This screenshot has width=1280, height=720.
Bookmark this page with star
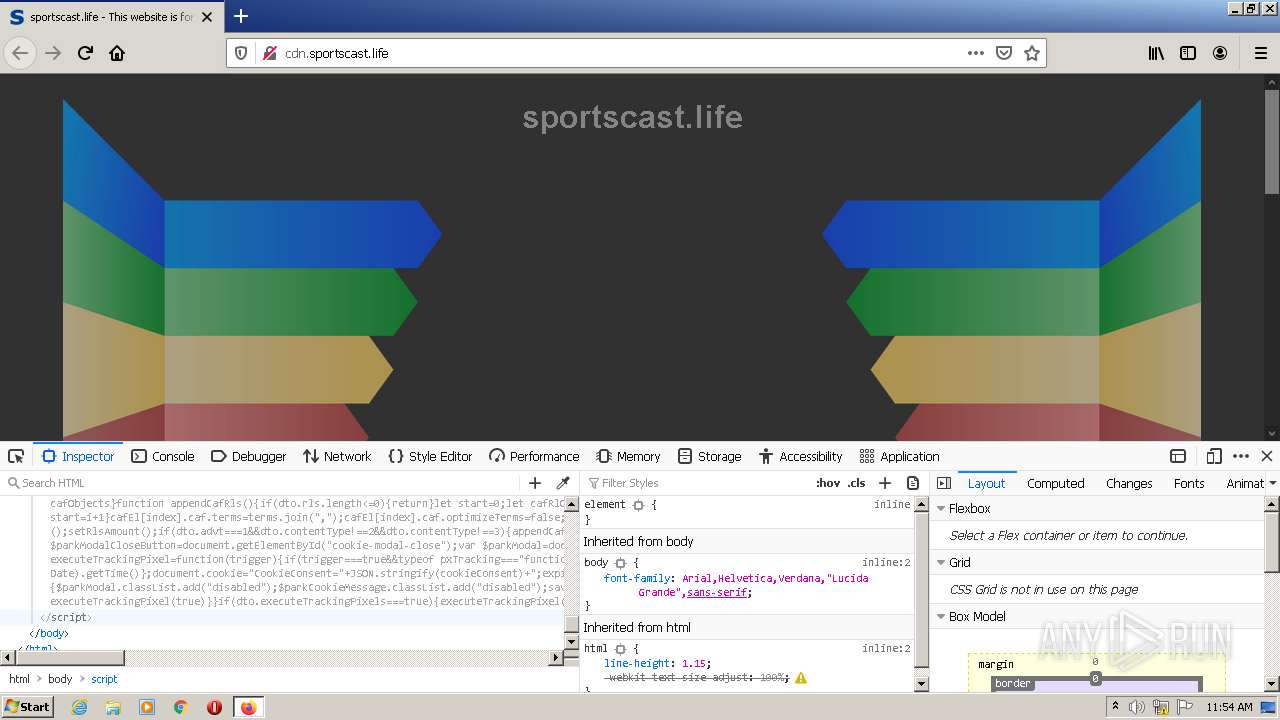[1032, 53]
